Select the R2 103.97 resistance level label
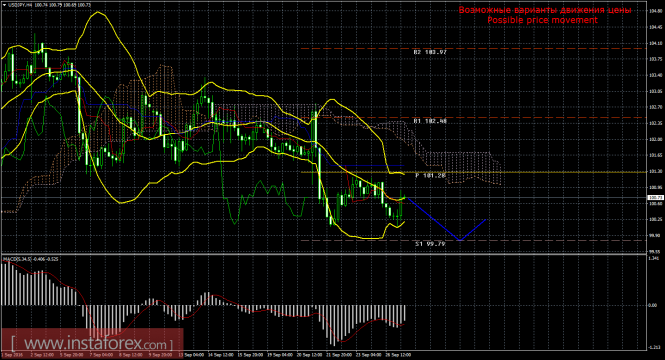Image resolution: width=665 pixels, height=360 pixels. [430, 52]
